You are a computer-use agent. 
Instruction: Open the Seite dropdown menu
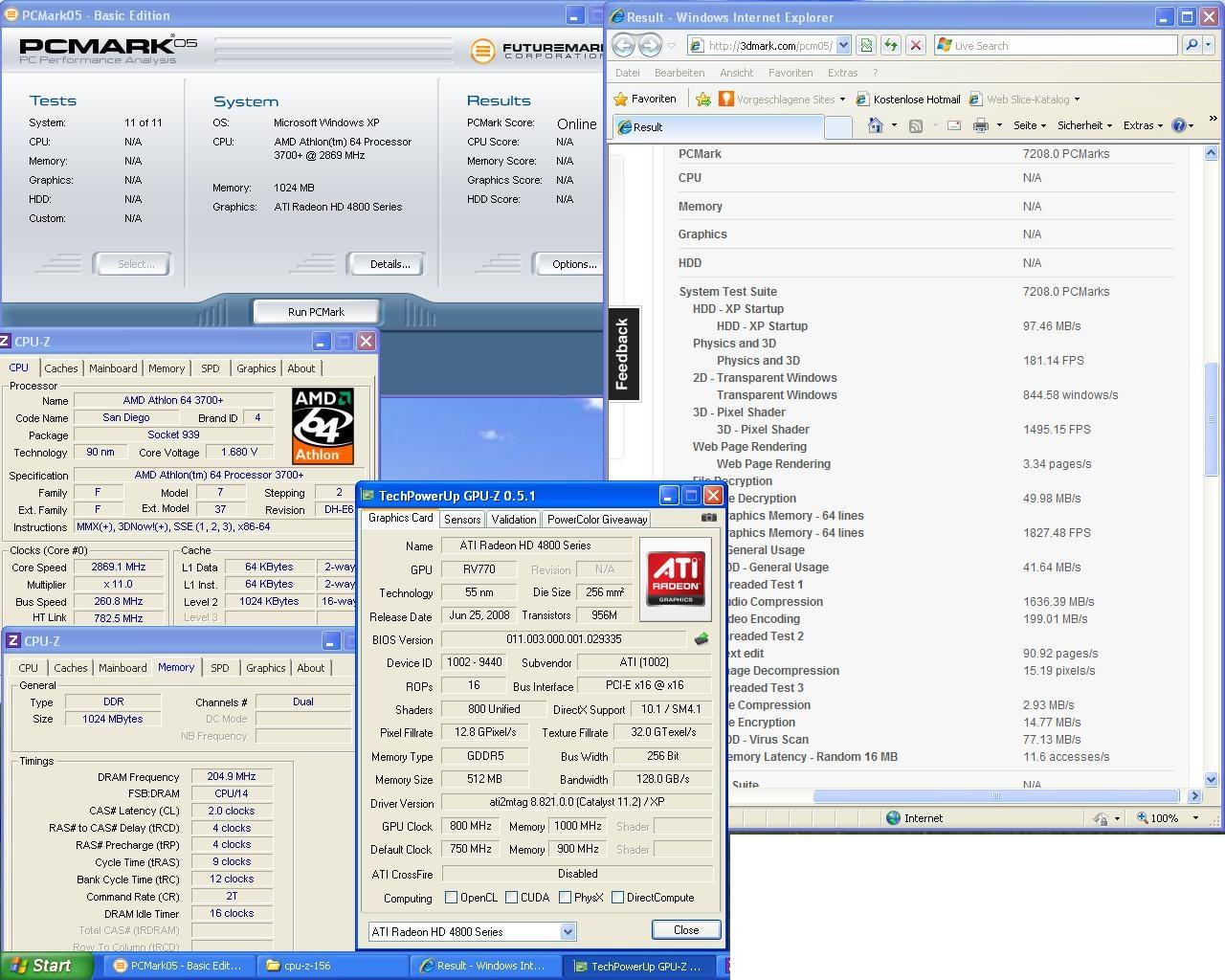[1029, 125]
